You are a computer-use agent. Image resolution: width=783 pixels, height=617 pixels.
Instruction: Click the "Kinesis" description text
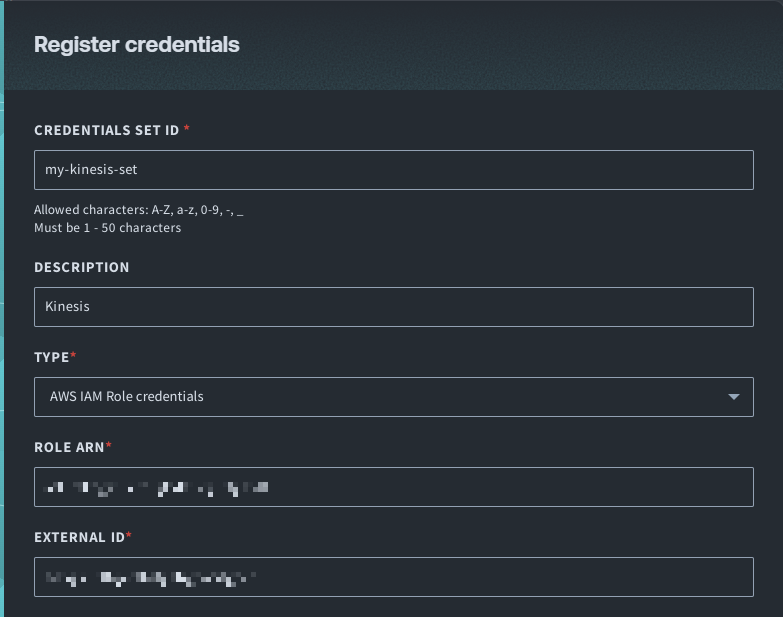(68, 307)
